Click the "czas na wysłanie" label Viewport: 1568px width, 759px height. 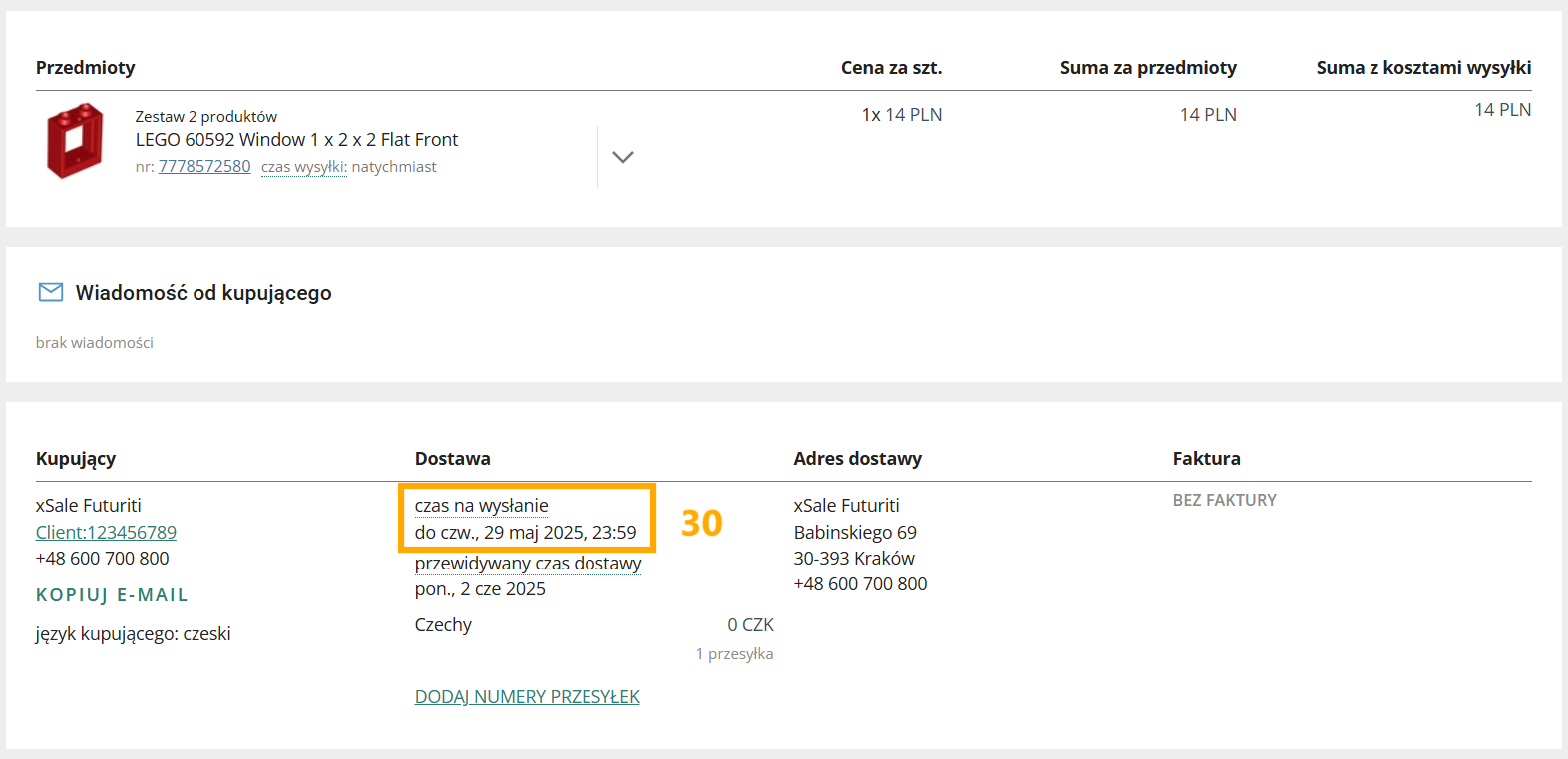click(x=481, y=506)
